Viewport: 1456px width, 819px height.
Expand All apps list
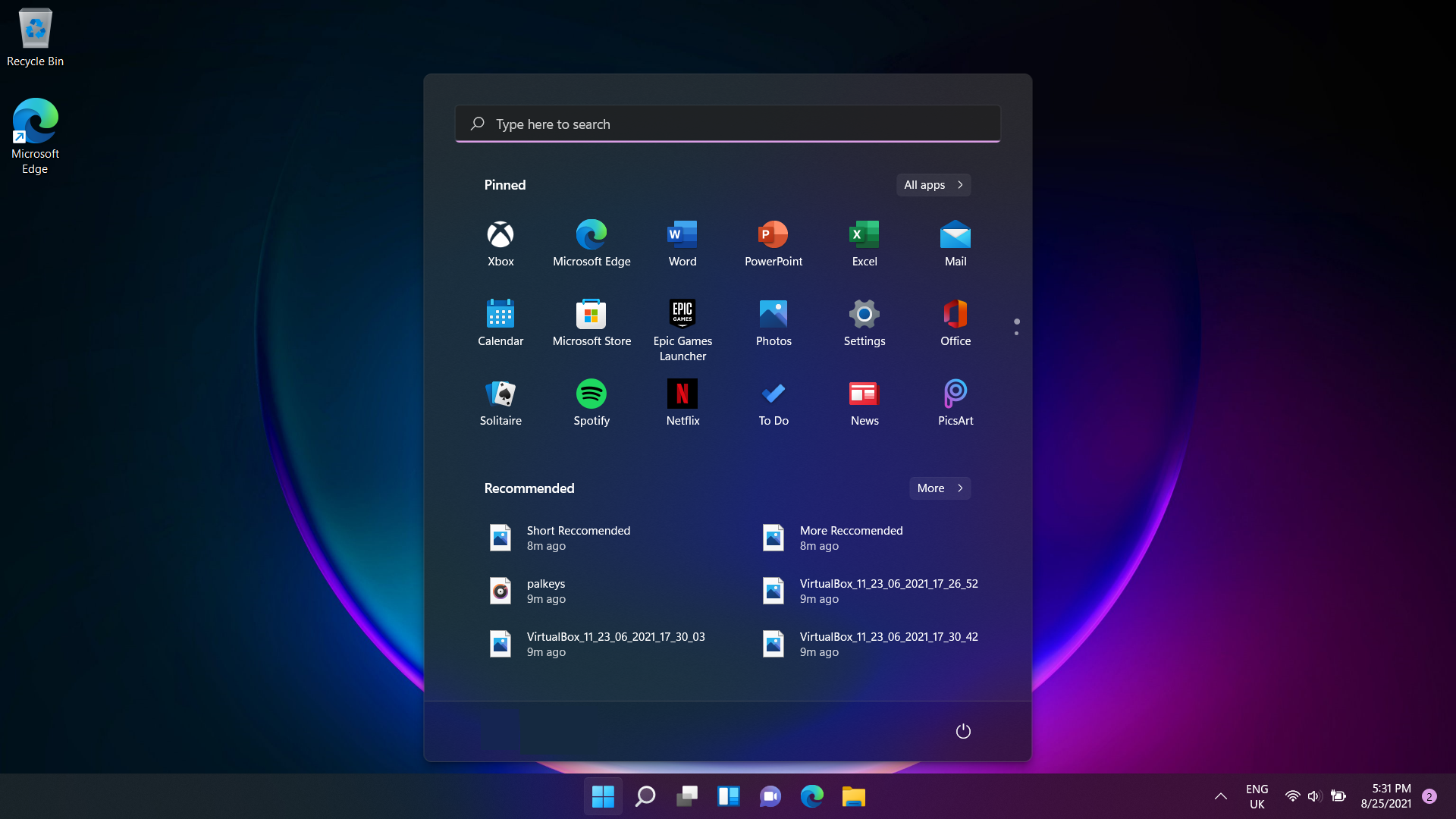[x=932, y=184]
